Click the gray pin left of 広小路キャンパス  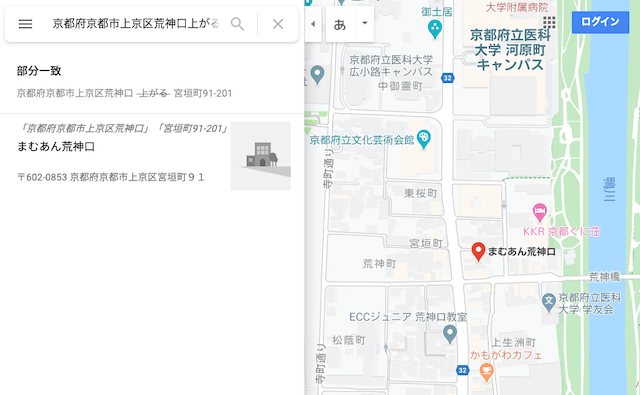pos(317,75)
